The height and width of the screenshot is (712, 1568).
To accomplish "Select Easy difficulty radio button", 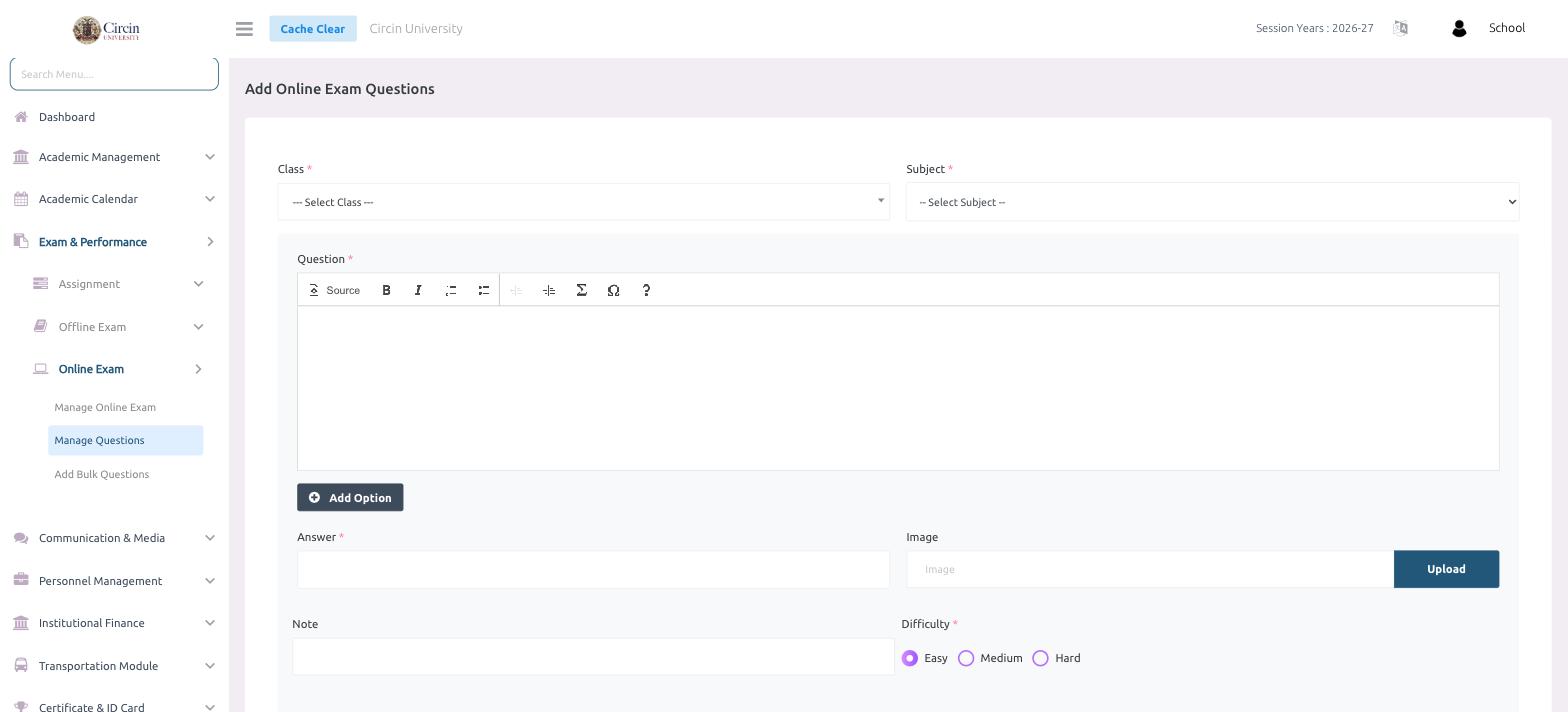I will 909,658.
